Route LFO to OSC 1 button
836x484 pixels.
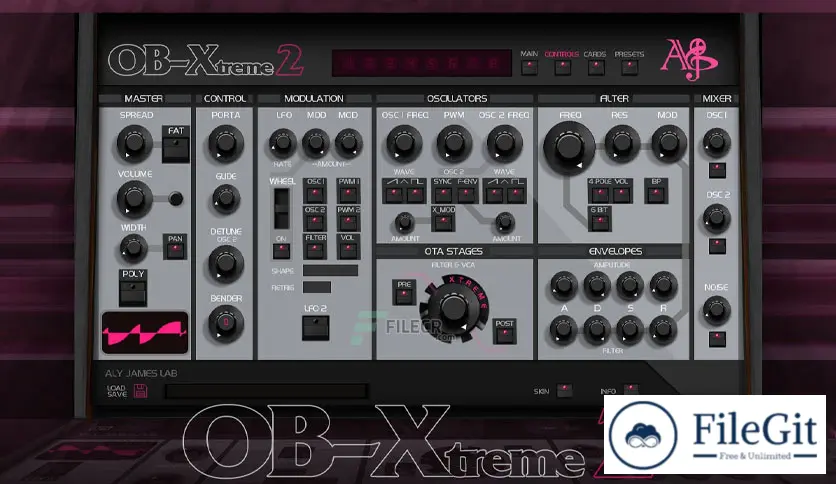pos(315,194)
